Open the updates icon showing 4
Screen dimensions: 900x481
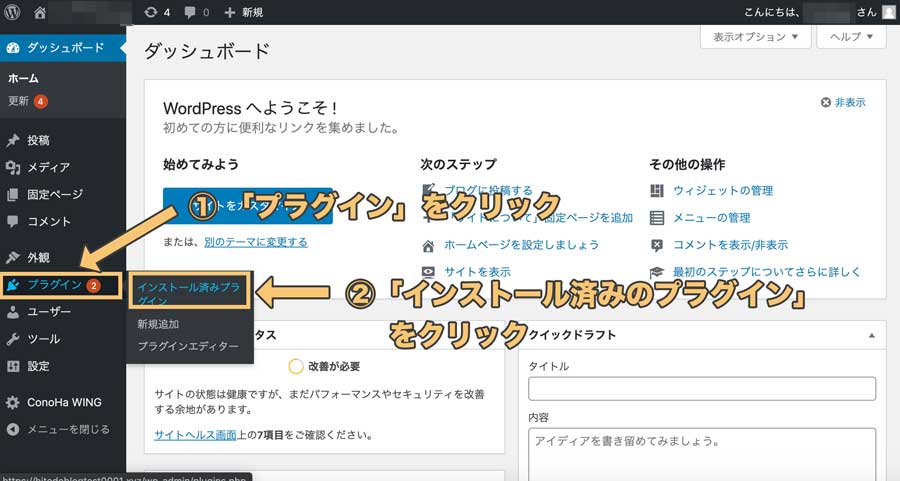[150, 12]
